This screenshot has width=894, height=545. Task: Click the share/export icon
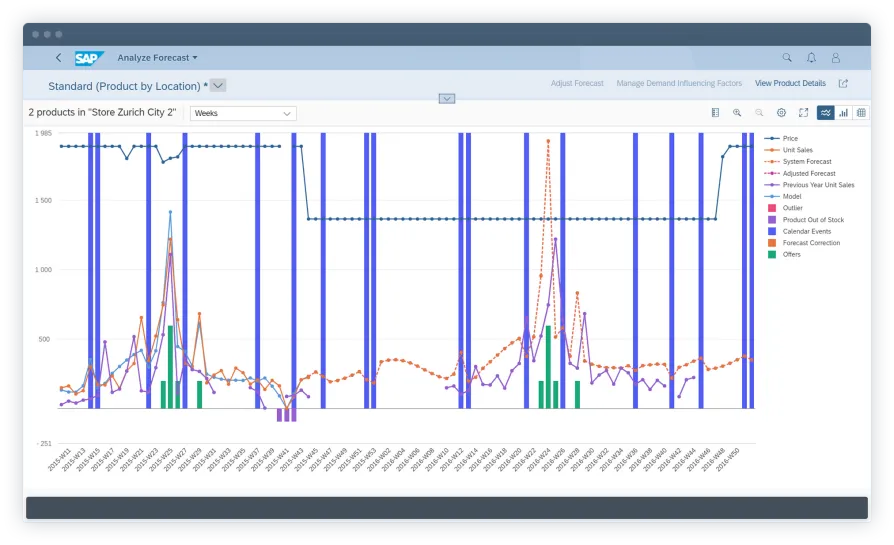click(843, 84)
